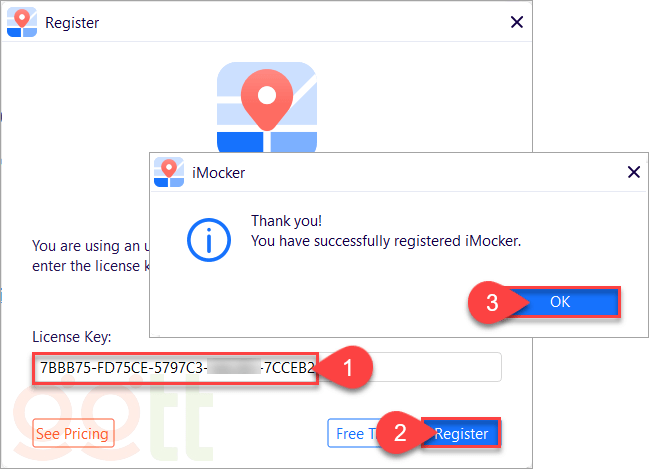
Task: Click the blue information icon
Action: coord(208,240)
